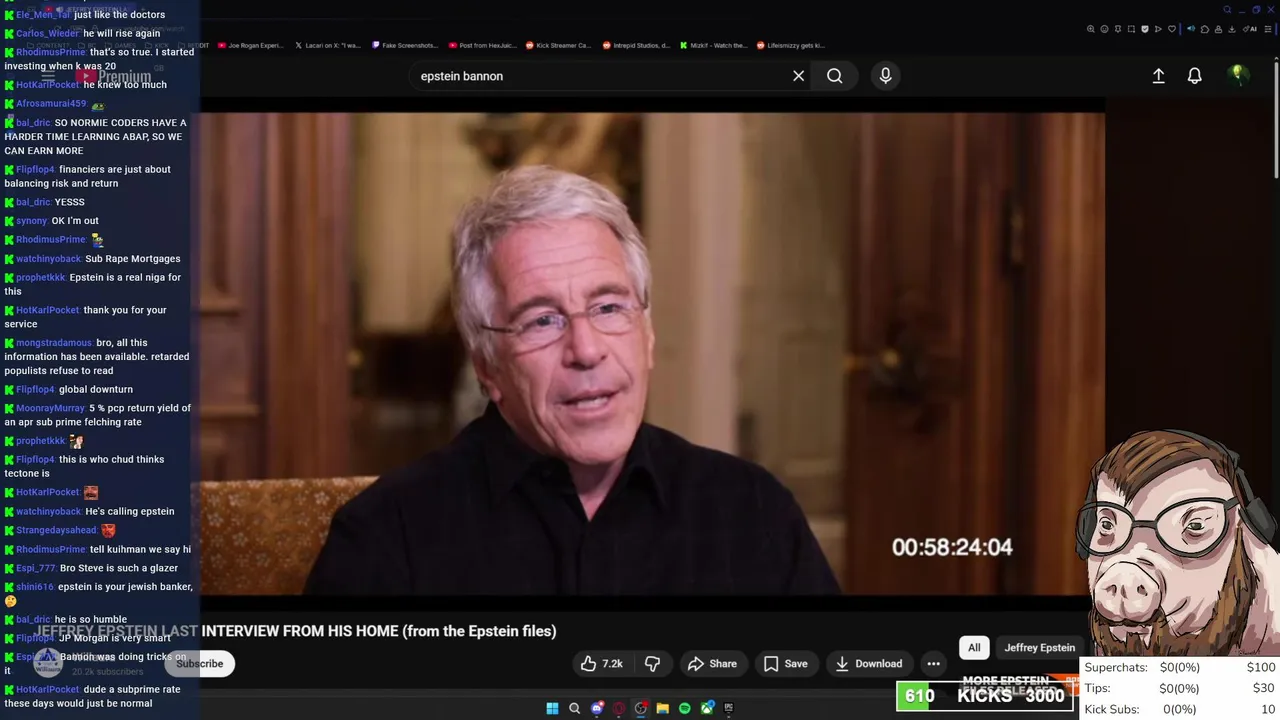The image size is (1280, 720).
Task: Select the 'All' filter chip
Action: [974, 647]
